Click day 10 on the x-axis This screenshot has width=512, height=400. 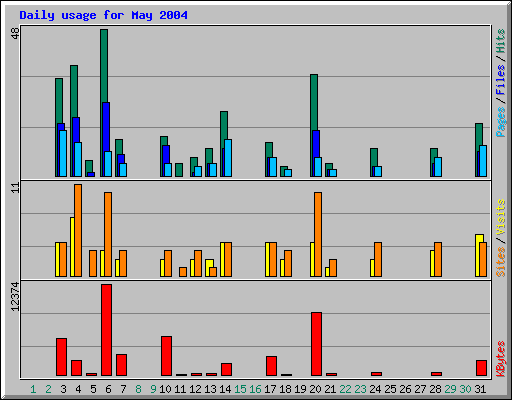pos(165,389)
